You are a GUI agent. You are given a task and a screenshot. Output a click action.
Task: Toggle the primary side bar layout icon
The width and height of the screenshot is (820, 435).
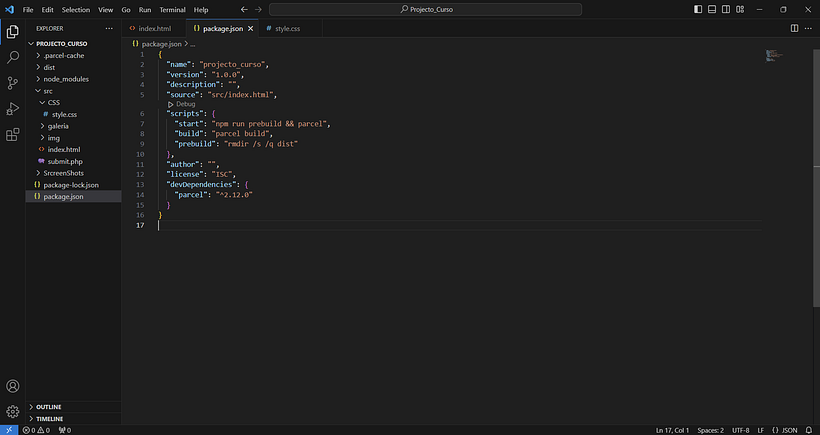pos(698,9)
